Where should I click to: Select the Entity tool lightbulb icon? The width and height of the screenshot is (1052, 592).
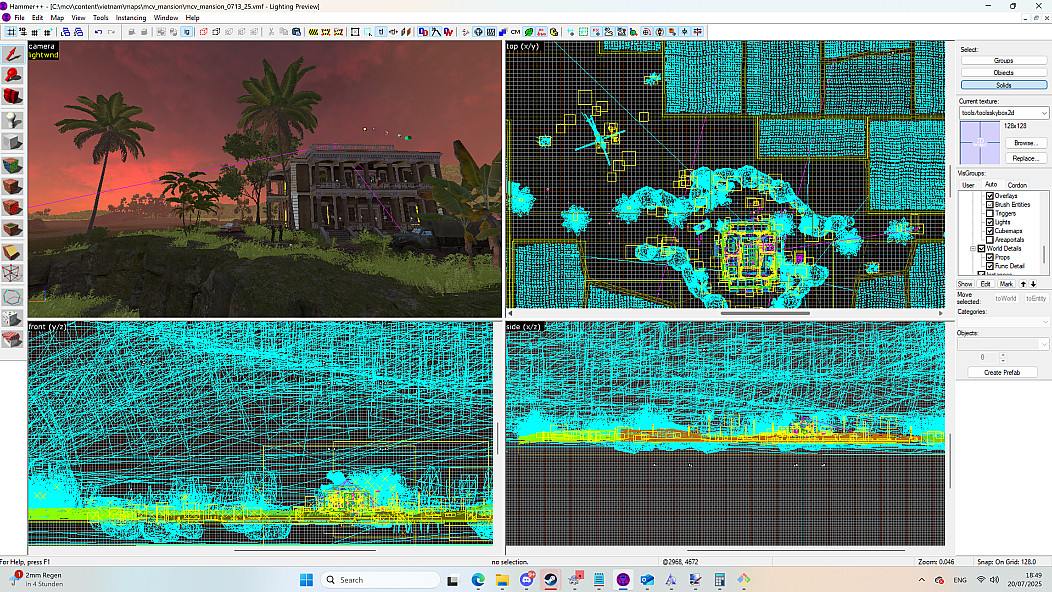[13, 119]
